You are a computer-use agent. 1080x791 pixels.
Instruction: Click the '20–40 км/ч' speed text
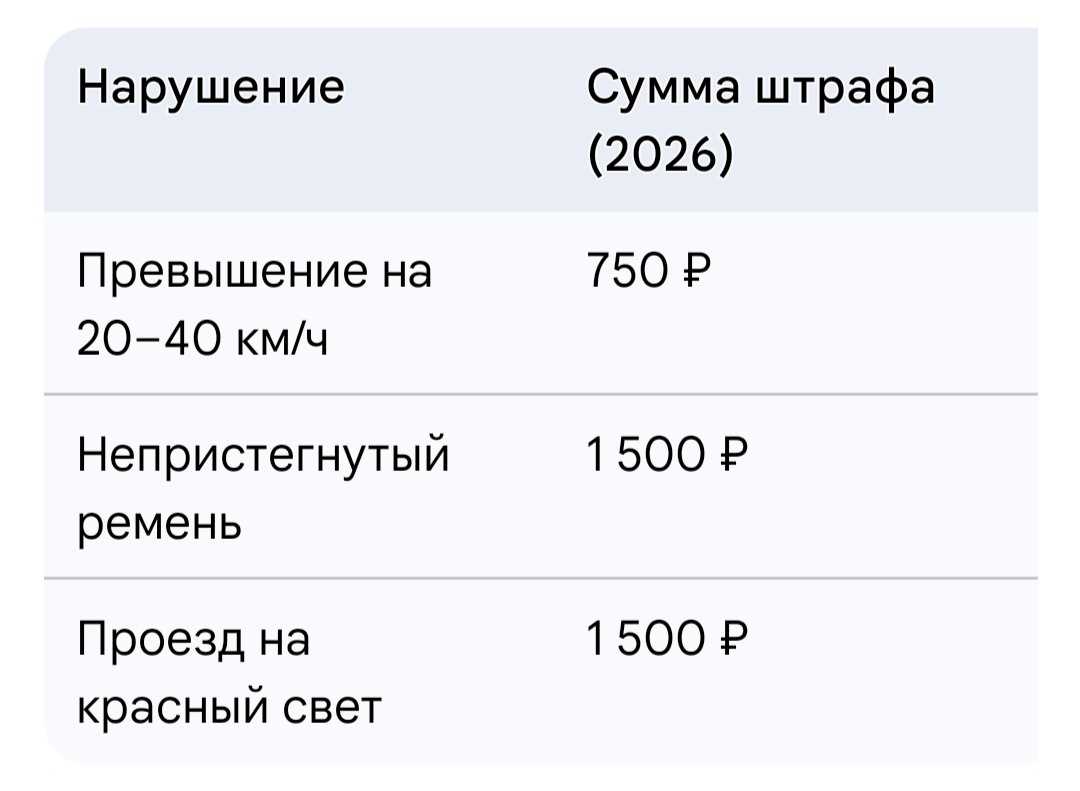pyautogui.click(x=202, y=338)
